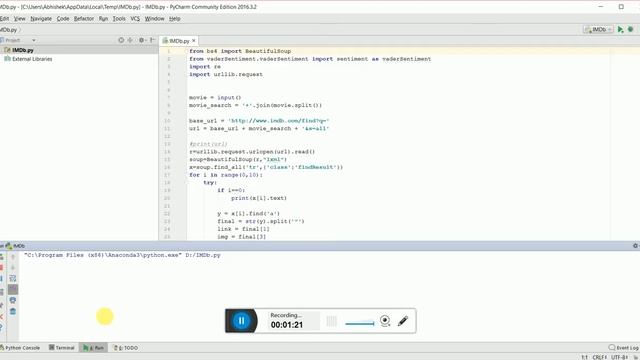Open Run panel gear settings
Screen dimensions: 640x360
coord(635,246)
